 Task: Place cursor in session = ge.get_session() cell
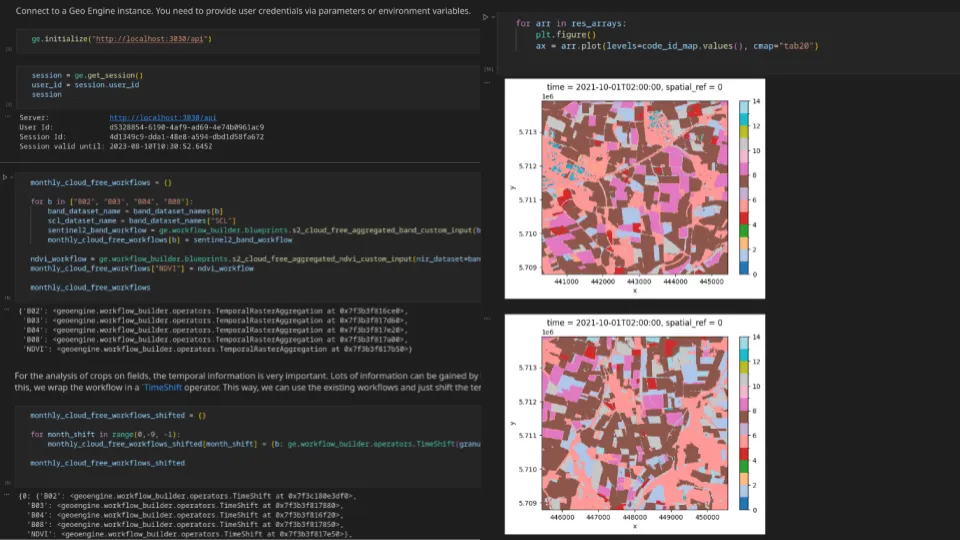[248, 84]
